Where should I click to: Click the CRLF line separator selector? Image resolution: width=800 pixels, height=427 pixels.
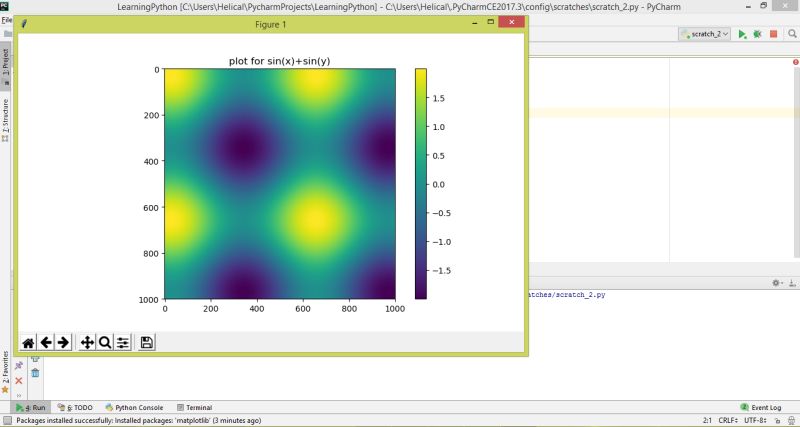point(729,421)
